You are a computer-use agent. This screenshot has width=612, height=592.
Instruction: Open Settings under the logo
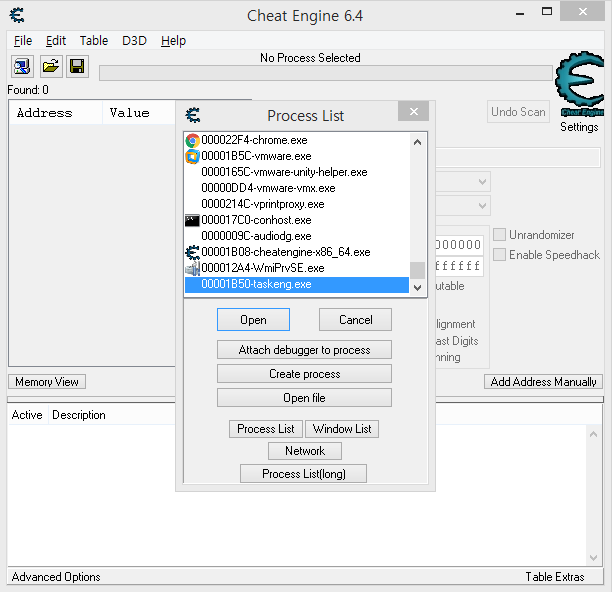(579, 127)
